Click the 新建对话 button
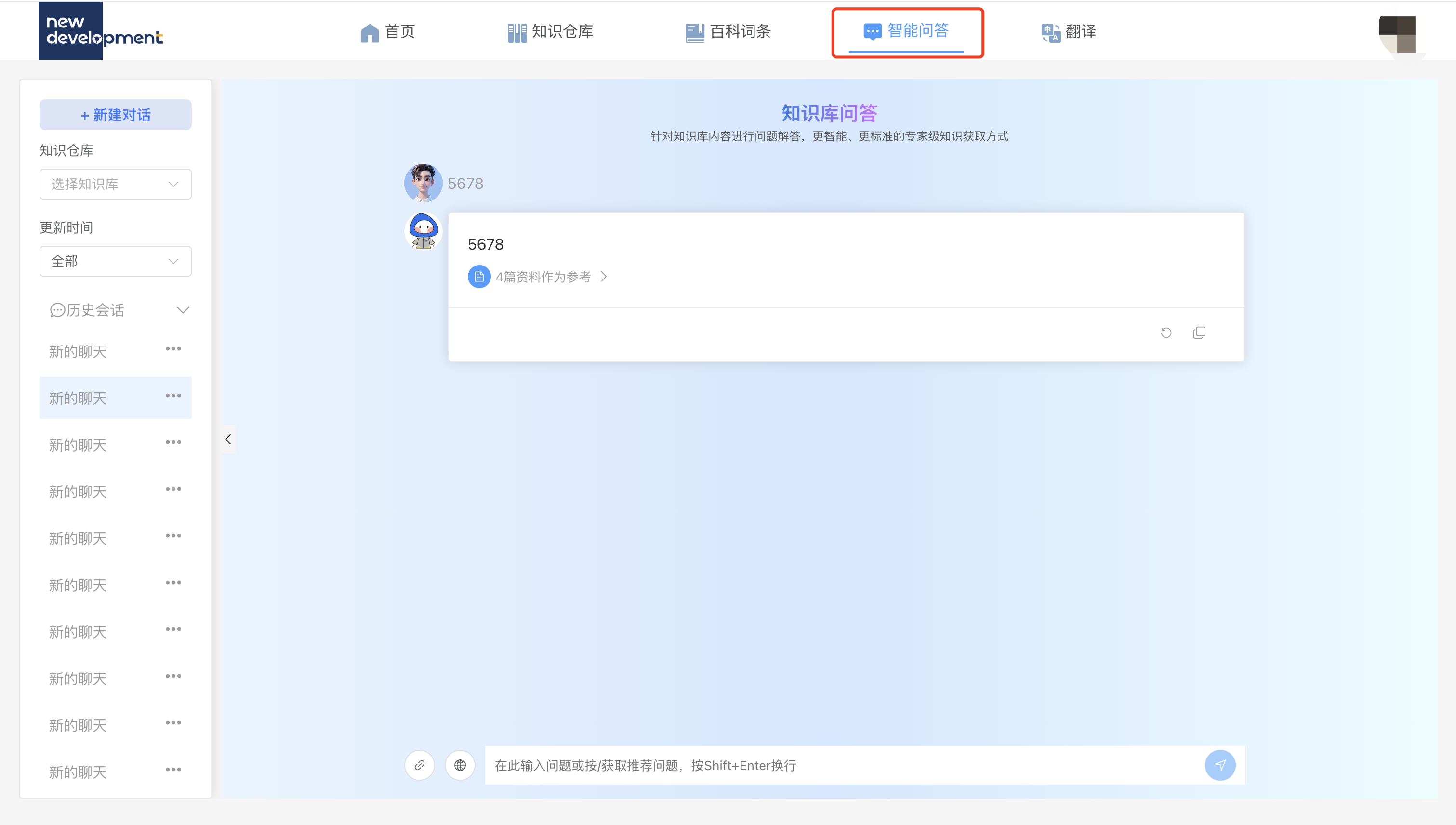Viewport: 1456px width, 825px height. (x=115, y=115)
